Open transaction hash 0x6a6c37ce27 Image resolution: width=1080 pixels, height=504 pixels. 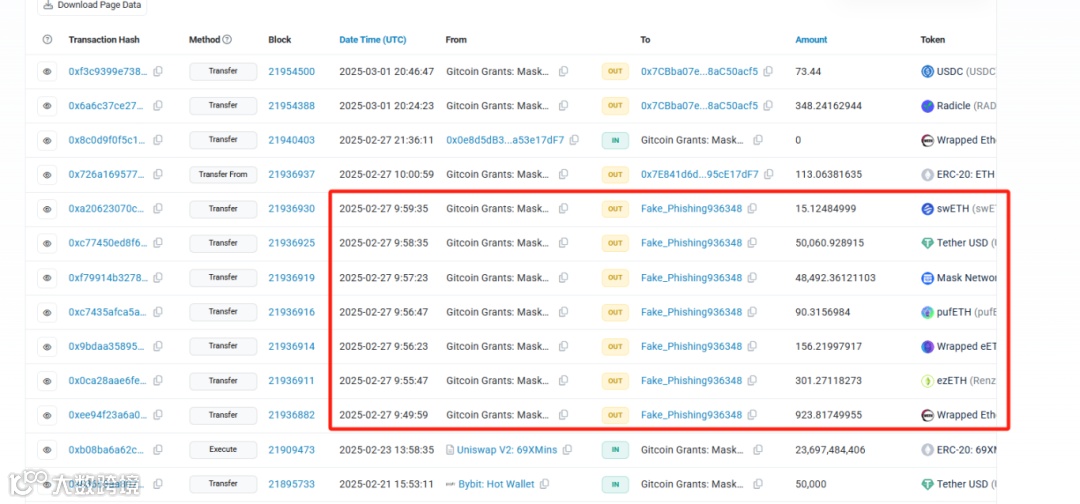point(107,106)
